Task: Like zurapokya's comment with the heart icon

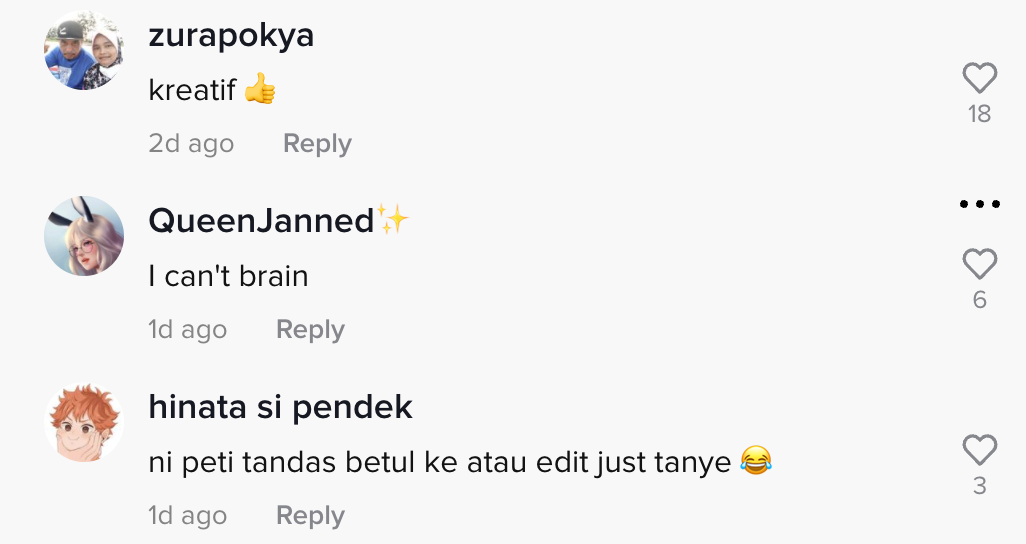Action: click(x=980, y=78)
